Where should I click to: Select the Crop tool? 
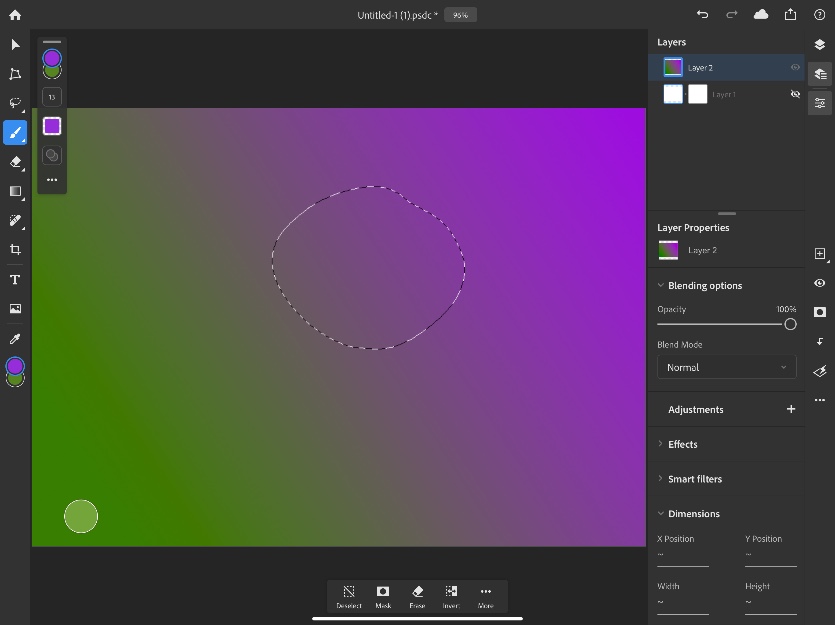15,250
